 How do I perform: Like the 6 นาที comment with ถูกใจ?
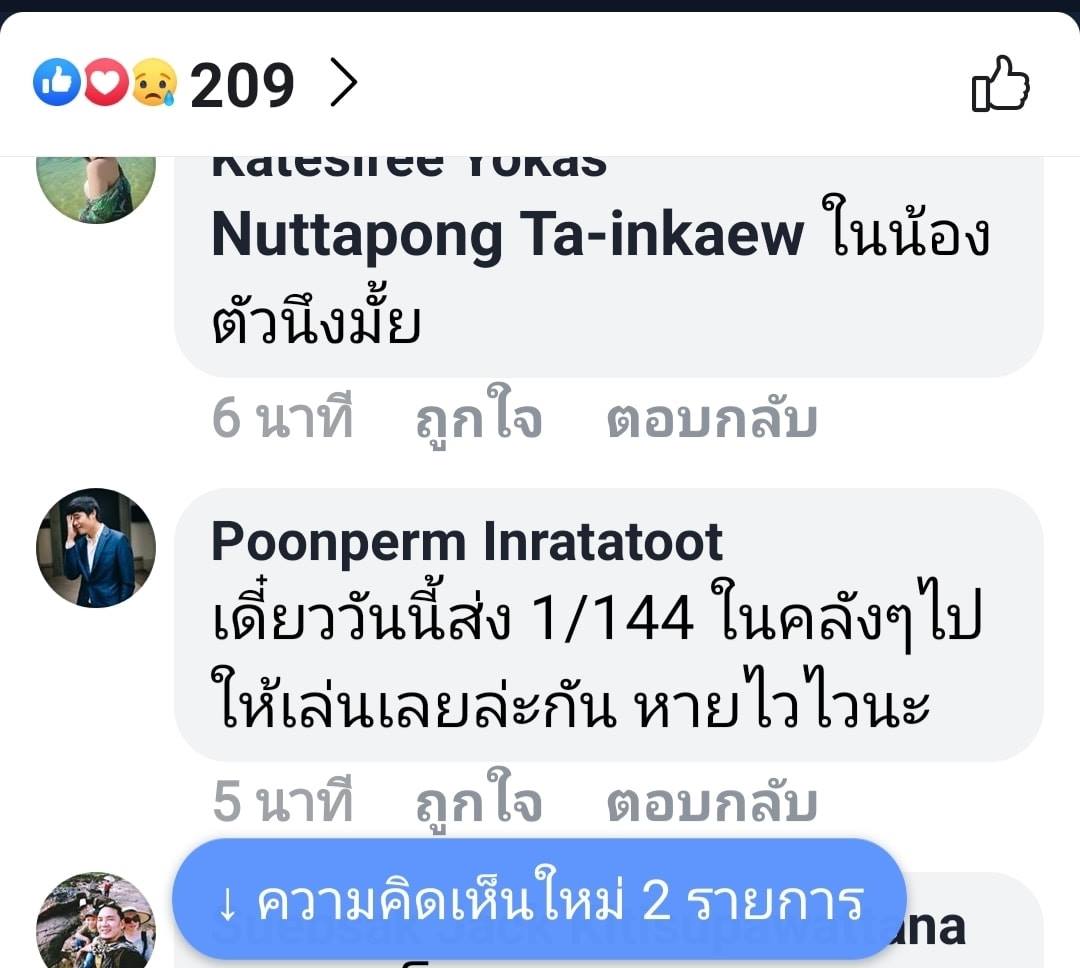tap(479, 417)
